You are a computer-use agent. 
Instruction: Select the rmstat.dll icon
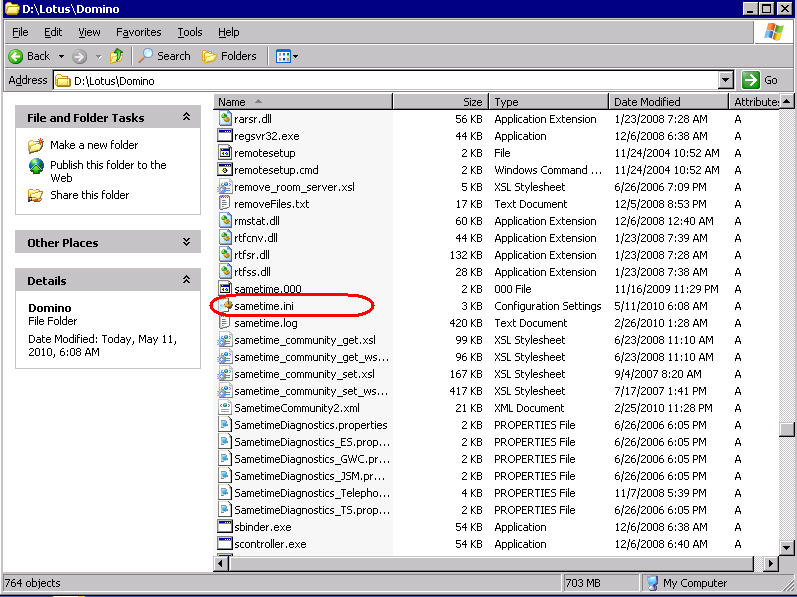tap(225, 221)
